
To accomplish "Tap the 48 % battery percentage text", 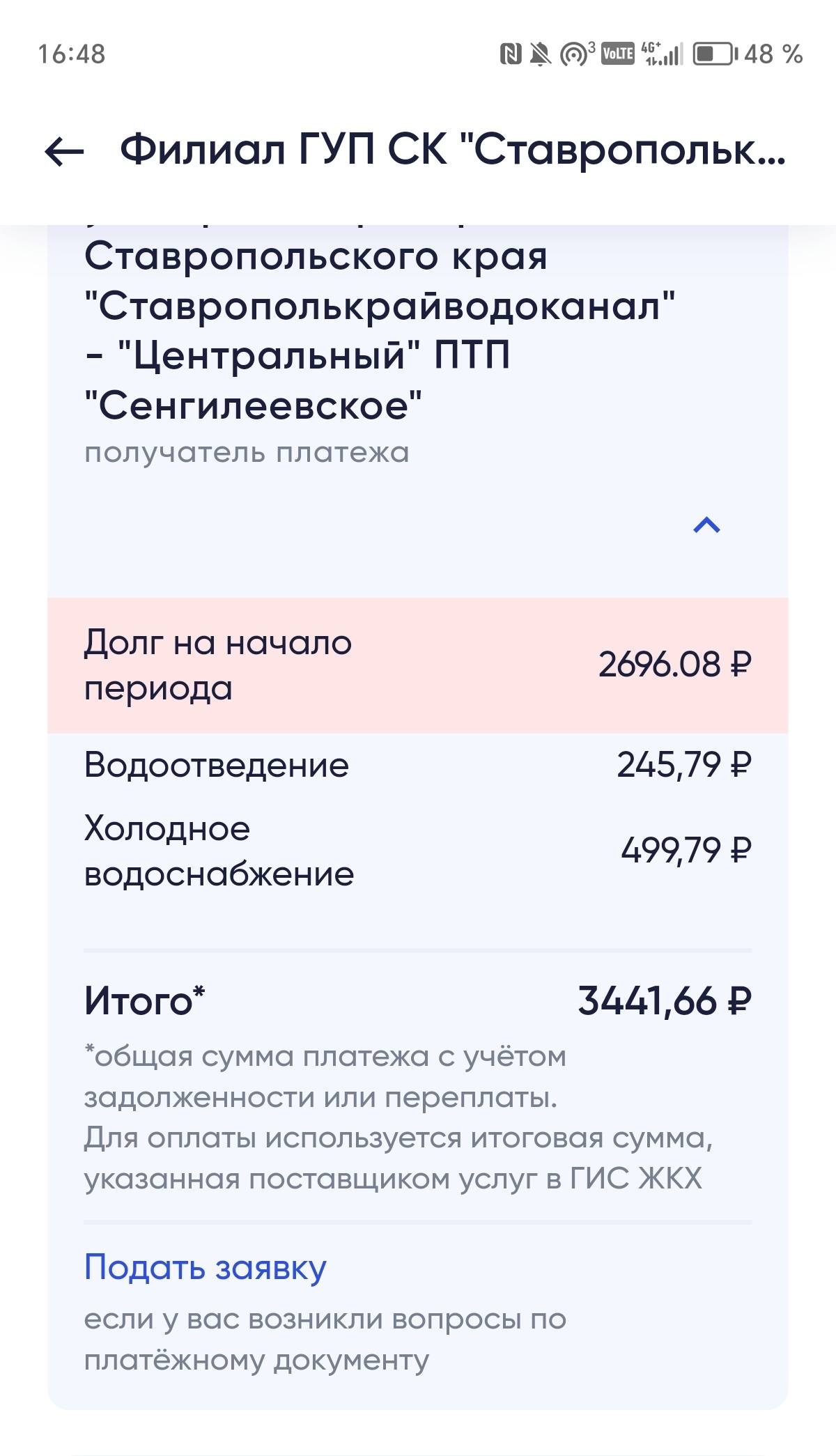I will (773, 54).
